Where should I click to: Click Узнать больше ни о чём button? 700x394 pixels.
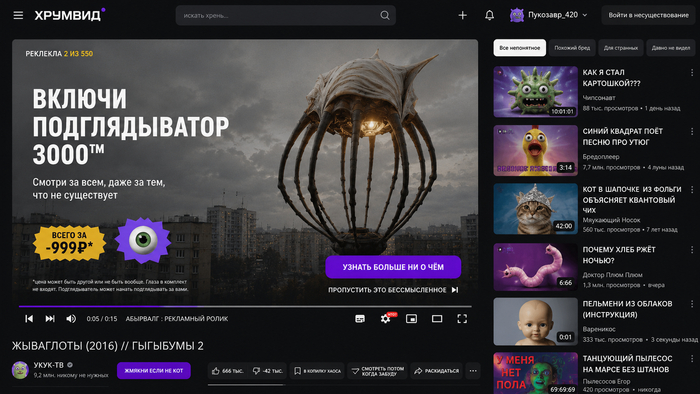(x=393, y=267)
